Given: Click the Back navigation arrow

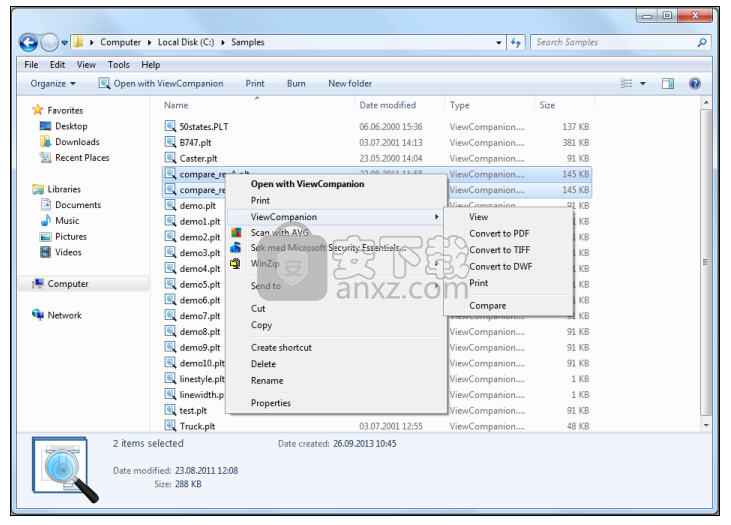Looking at the screenshot, I should tap(28, 43).
